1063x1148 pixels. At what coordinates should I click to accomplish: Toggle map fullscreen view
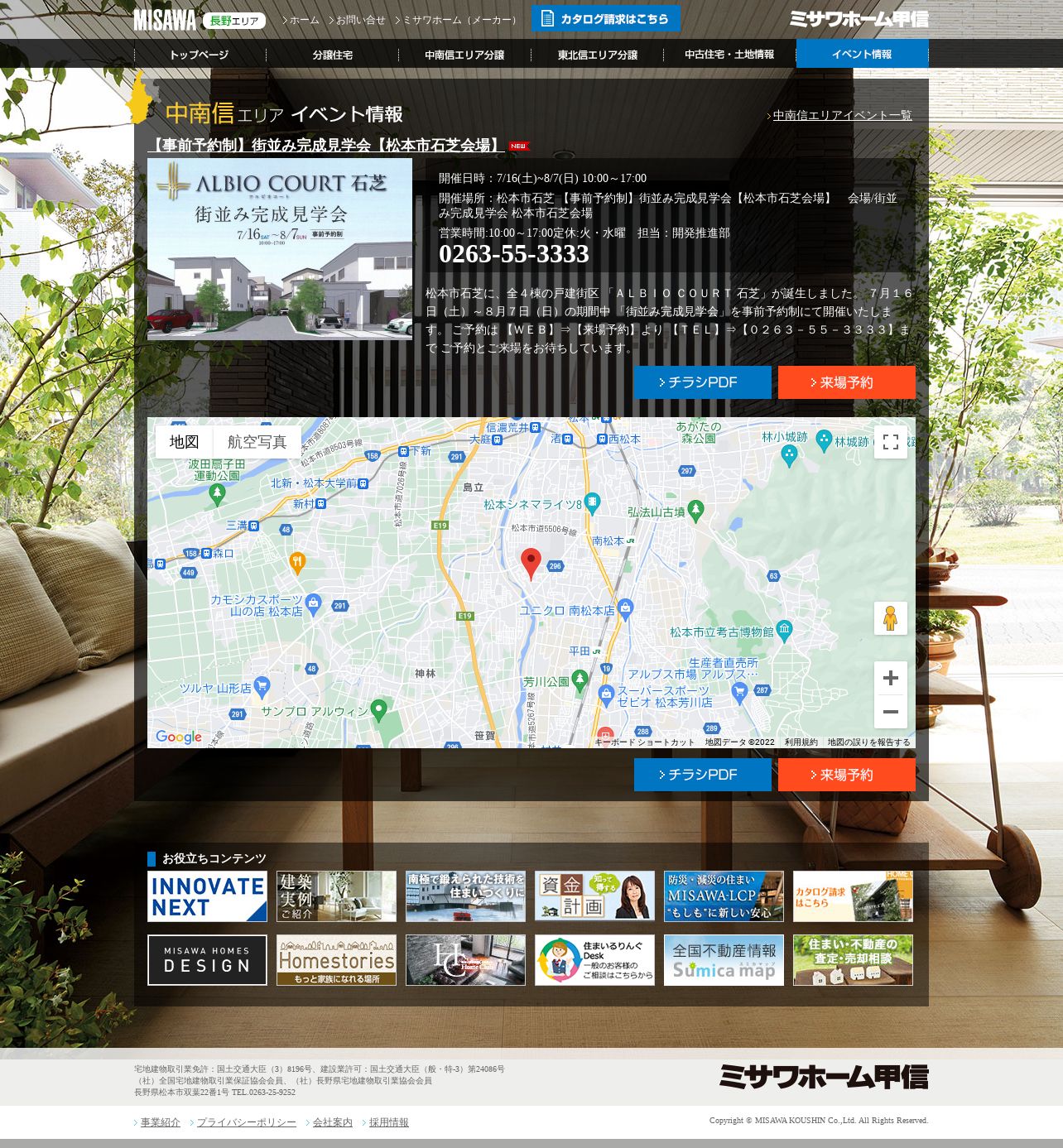[891, 442]
